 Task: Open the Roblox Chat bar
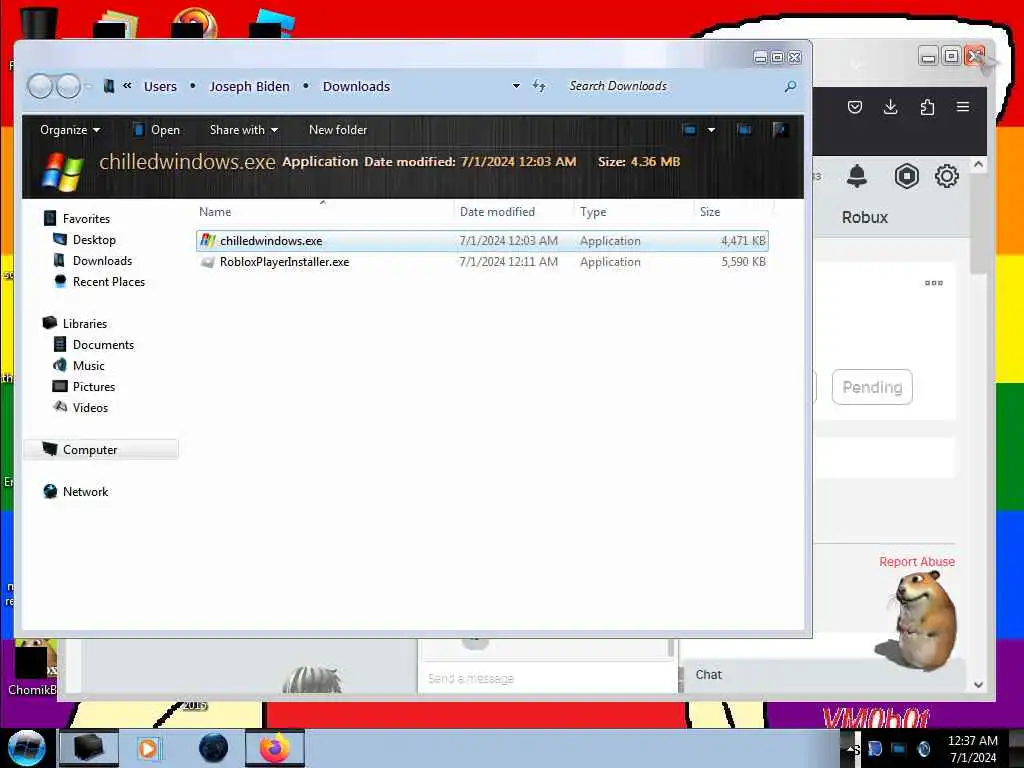[823, 675]
